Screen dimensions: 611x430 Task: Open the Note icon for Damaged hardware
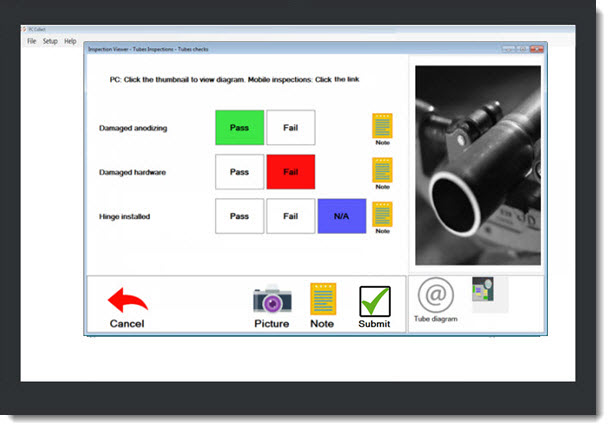pos(382,170)
